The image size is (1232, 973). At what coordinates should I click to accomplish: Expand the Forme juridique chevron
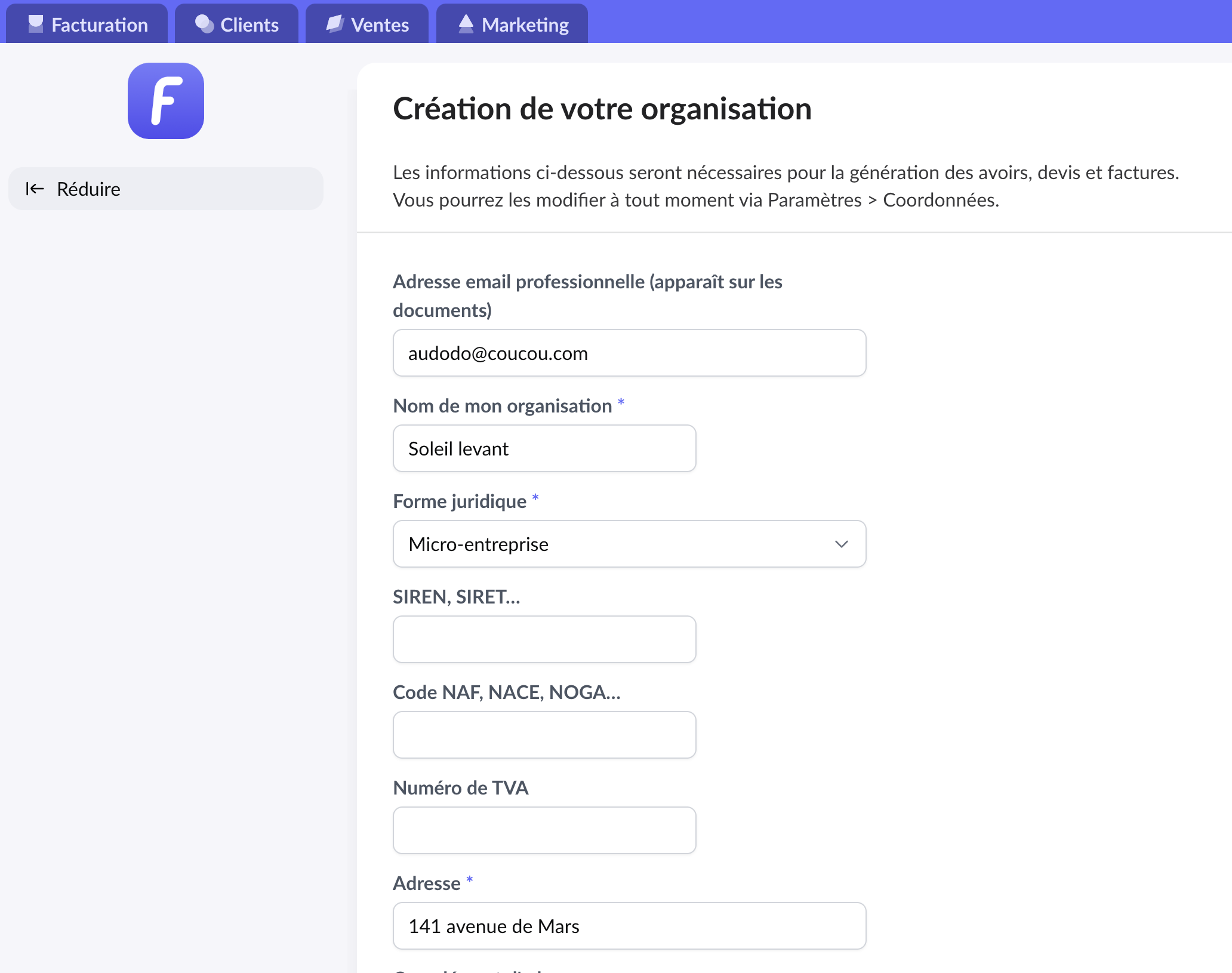[x=841, y=544]
